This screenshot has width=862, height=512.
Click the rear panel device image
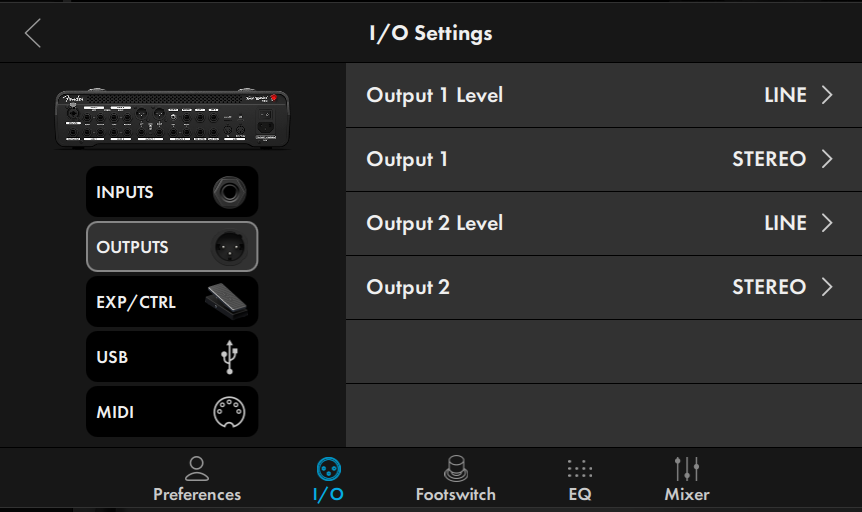(x=172, y=118)
